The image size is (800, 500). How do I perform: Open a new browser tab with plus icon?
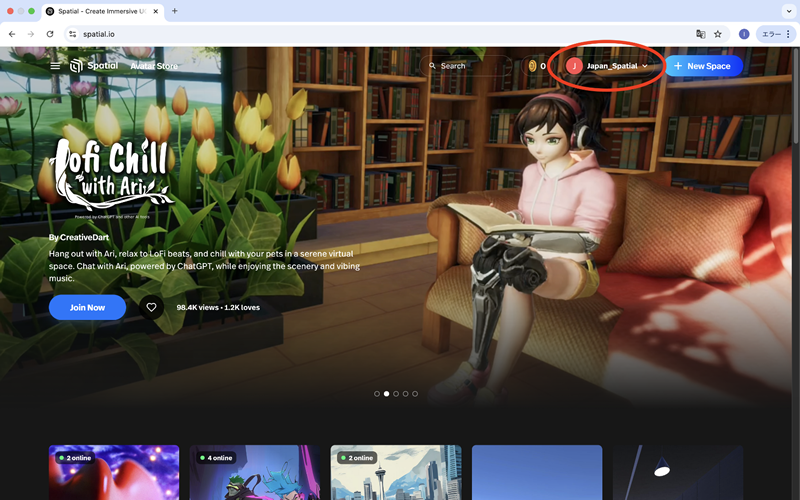(x=174, y=11)
